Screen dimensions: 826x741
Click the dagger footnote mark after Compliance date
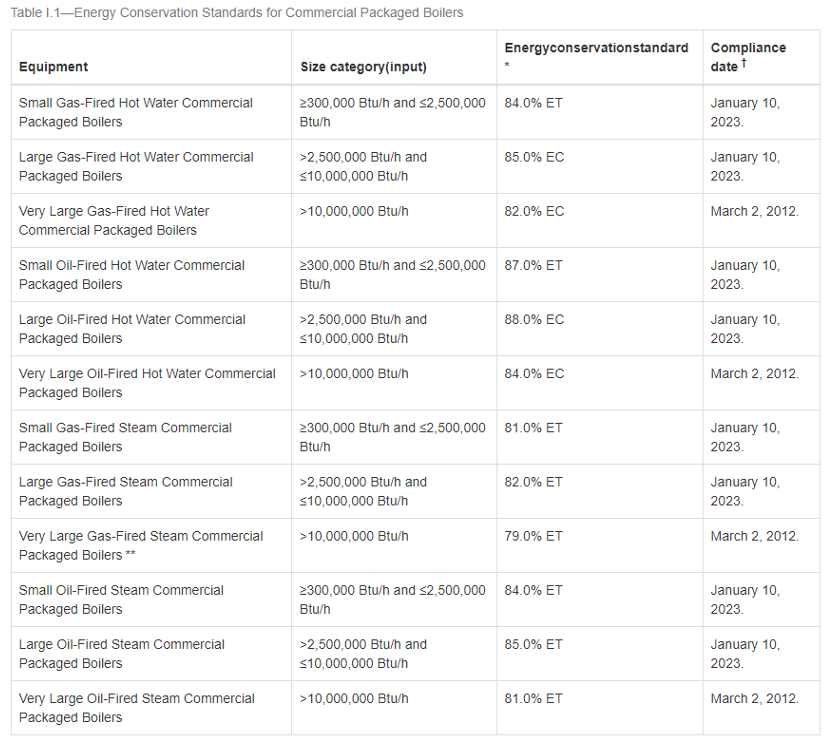(743, 63)
